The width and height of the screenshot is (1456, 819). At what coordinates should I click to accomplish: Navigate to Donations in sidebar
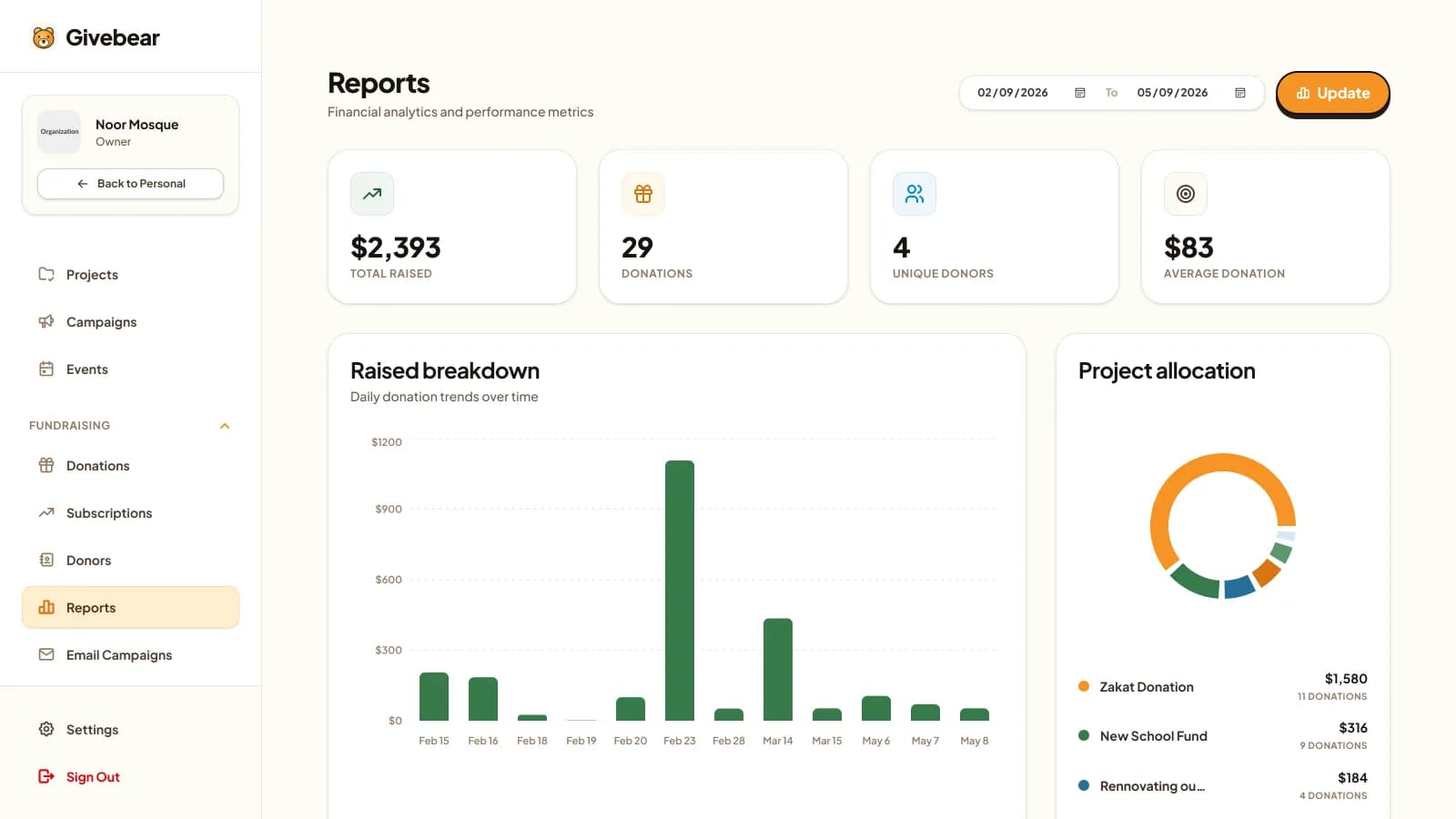130,465
